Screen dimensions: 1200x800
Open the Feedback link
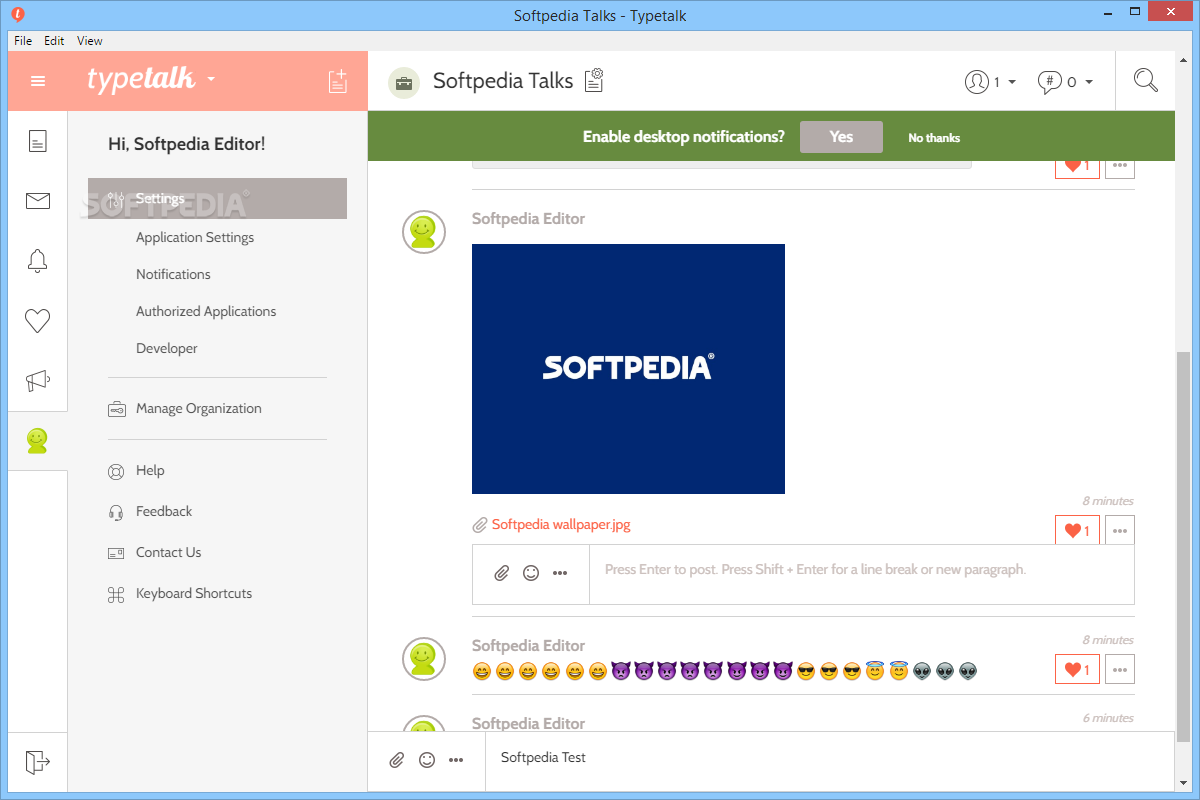pos(164,511)
